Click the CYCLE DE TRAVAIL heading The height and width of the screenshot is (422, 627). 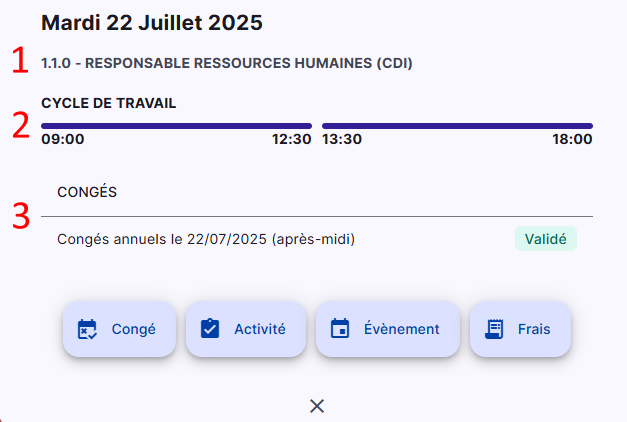[108, 103]
